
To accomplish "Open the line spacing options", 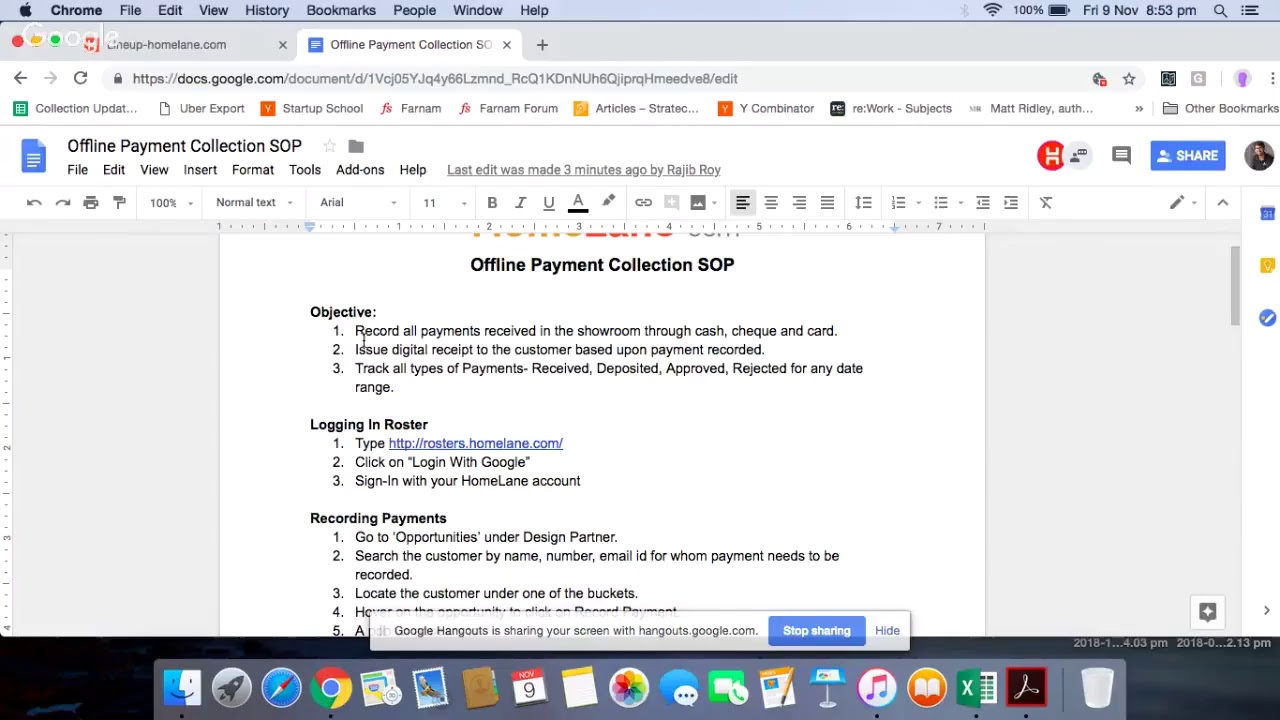I will [x=863, y=203].
